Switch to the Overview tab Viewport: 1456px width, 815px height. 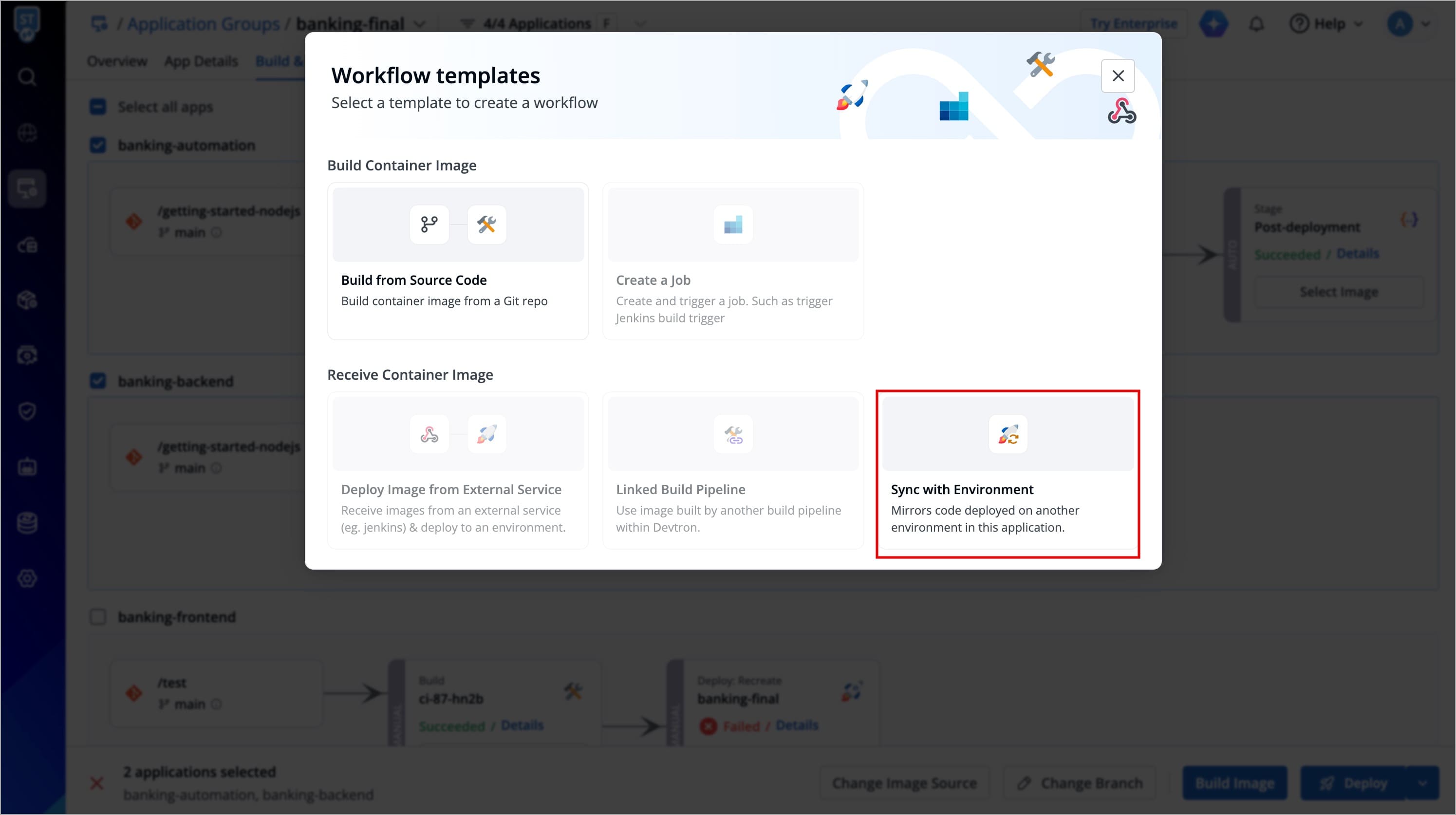click(117, 61)
